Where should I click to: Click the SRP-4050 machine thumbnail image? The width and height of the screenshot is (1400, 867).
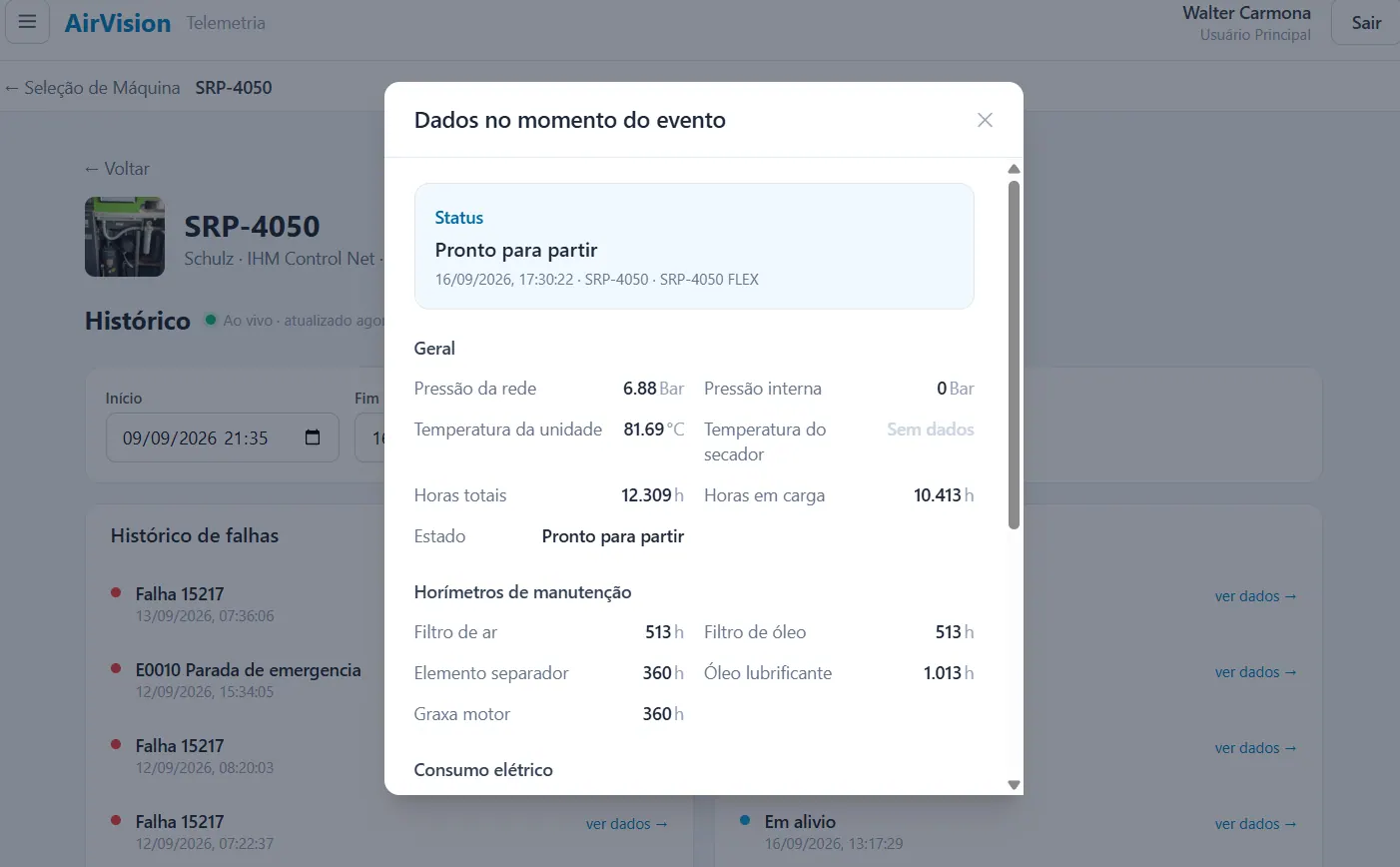click(x=125, y=237)
